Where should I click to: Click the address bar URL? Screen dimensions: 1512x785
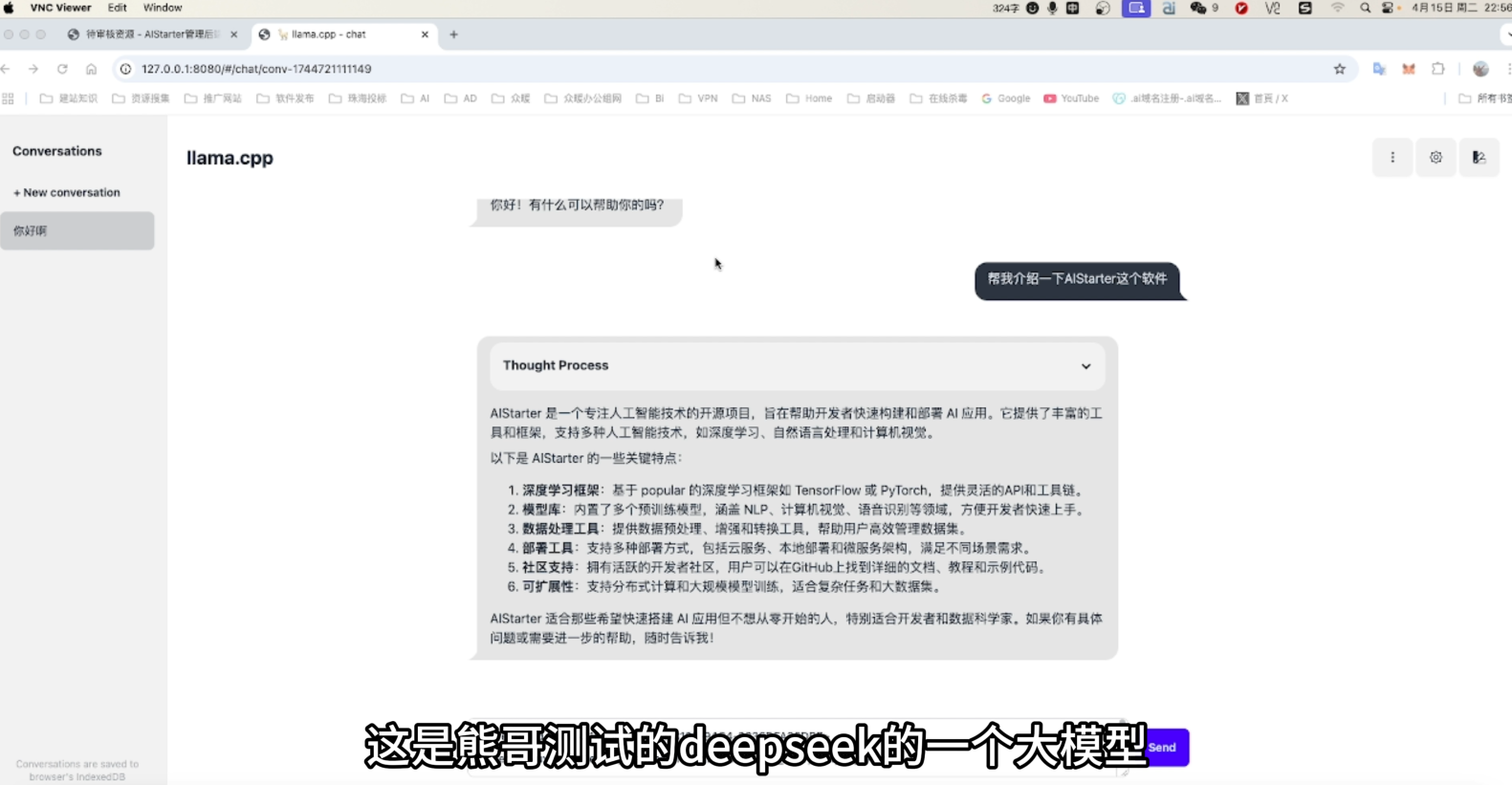[x=256, y=69]
